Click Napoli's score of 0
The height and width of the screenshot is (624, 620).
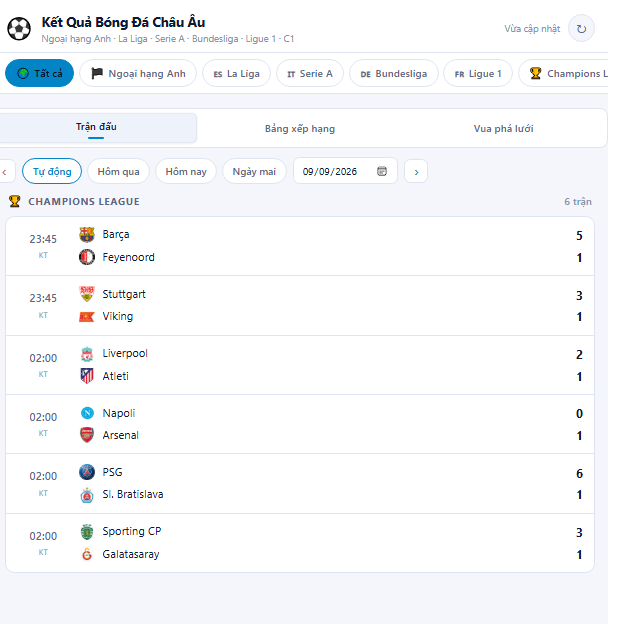579,414
